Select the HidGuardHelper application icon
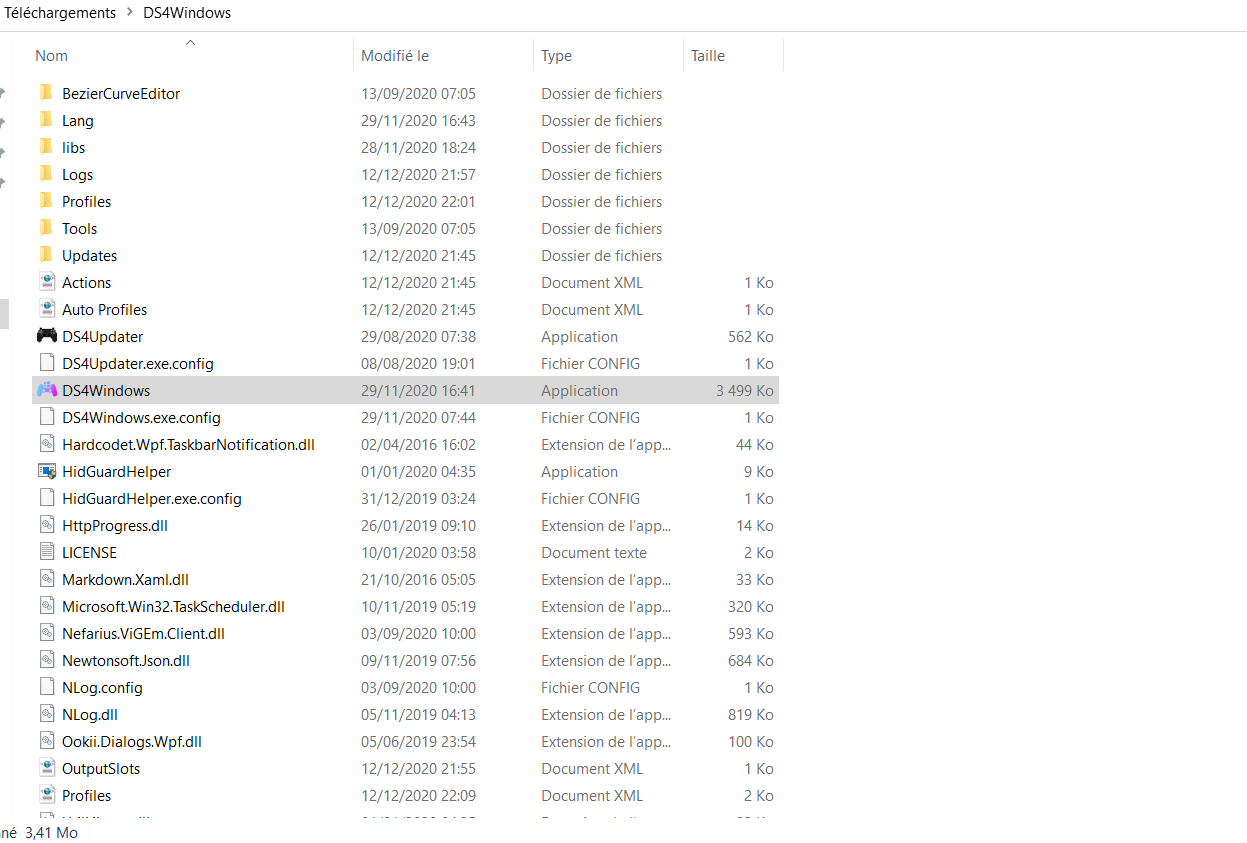 coord(47,471)
